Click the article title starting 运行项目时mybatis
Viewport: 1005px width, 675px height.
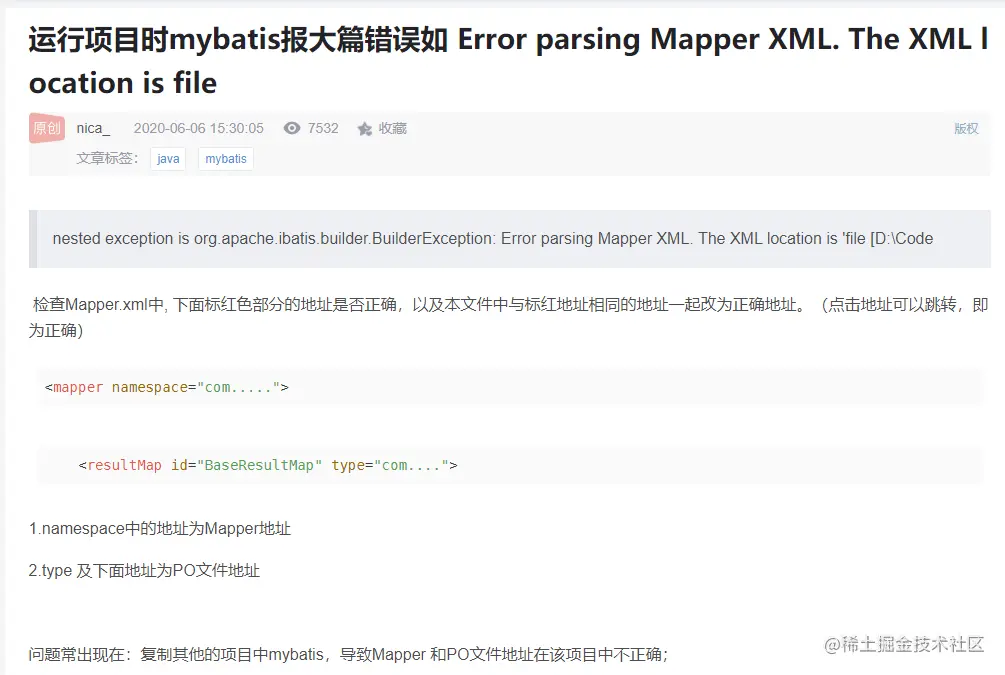click(508, 61)
